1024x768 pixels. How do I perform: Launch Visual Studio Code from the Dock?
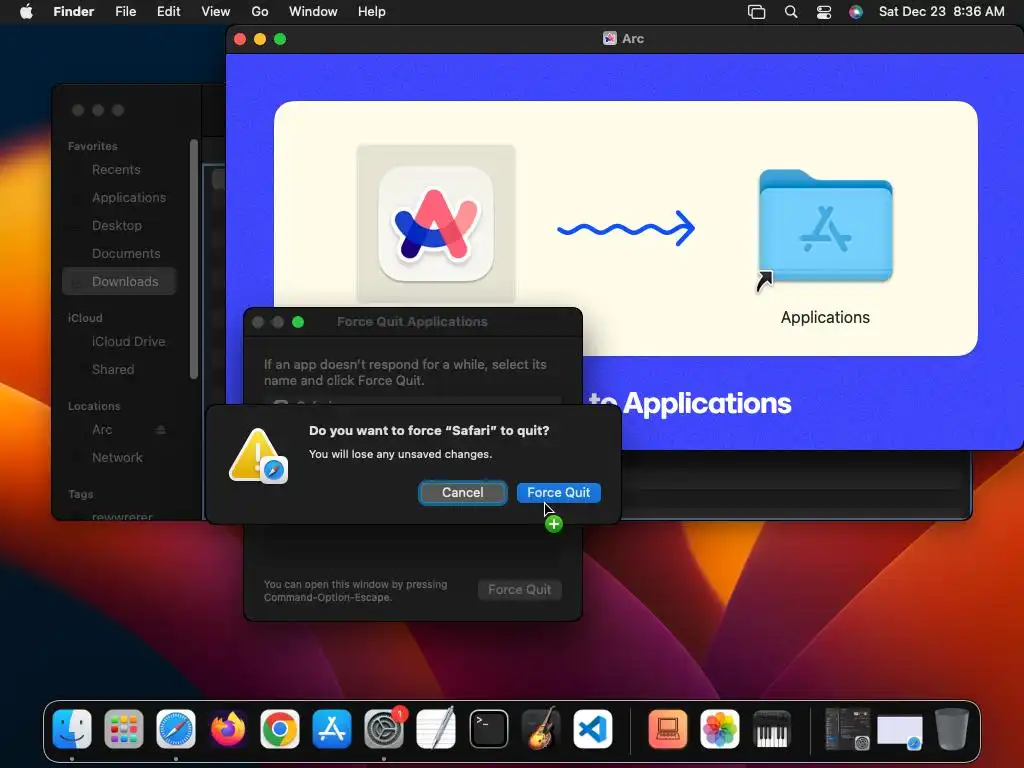point(593,728)
